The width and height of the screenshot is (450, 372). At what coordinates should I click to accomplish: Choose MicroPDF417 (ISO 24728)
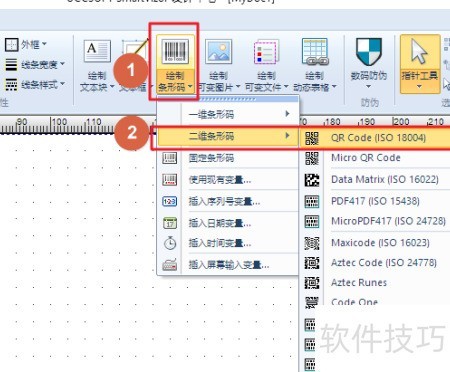point(375,221)
